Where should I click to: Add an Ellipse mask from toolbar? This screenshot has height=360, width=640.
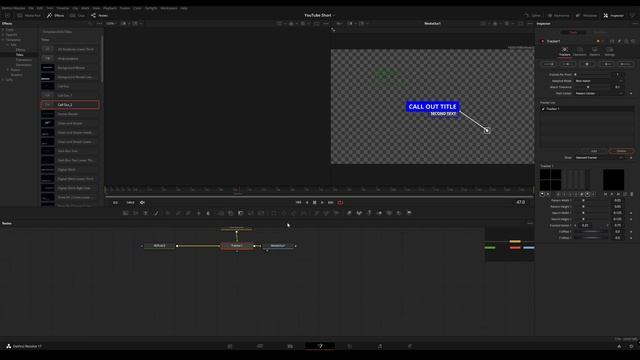coord(284,213)
